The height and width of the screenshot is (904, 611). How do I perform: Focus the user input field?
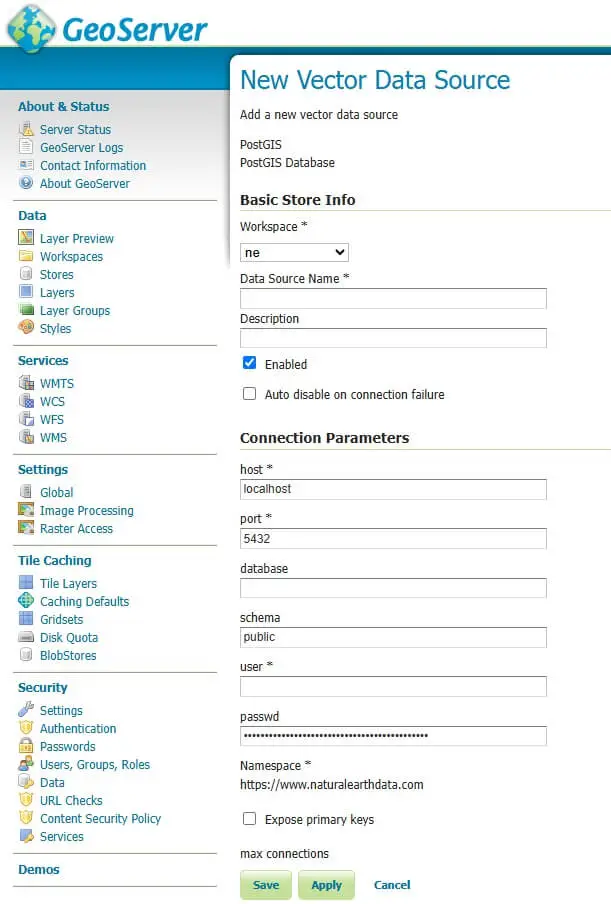click(393, 686)
